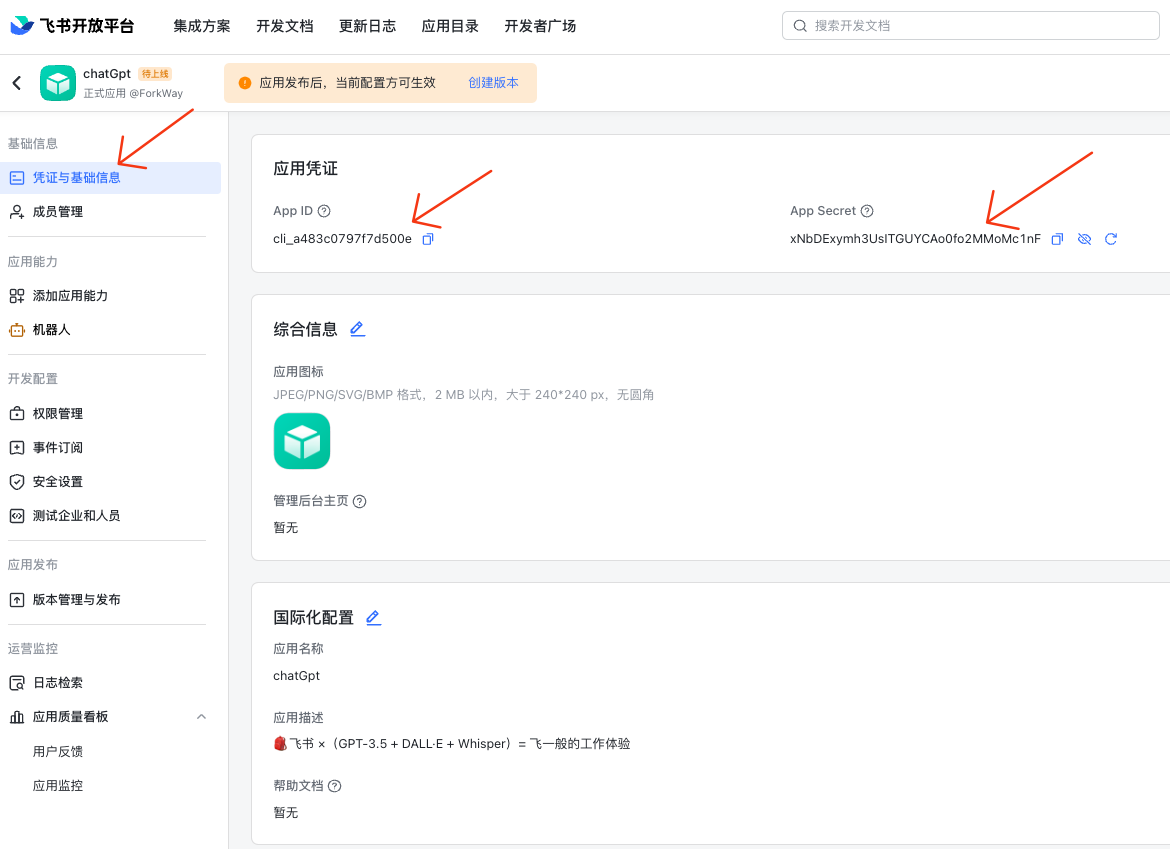
Task: Click the 版本管理与发布 upload icon
Action: tap(16, 600)
